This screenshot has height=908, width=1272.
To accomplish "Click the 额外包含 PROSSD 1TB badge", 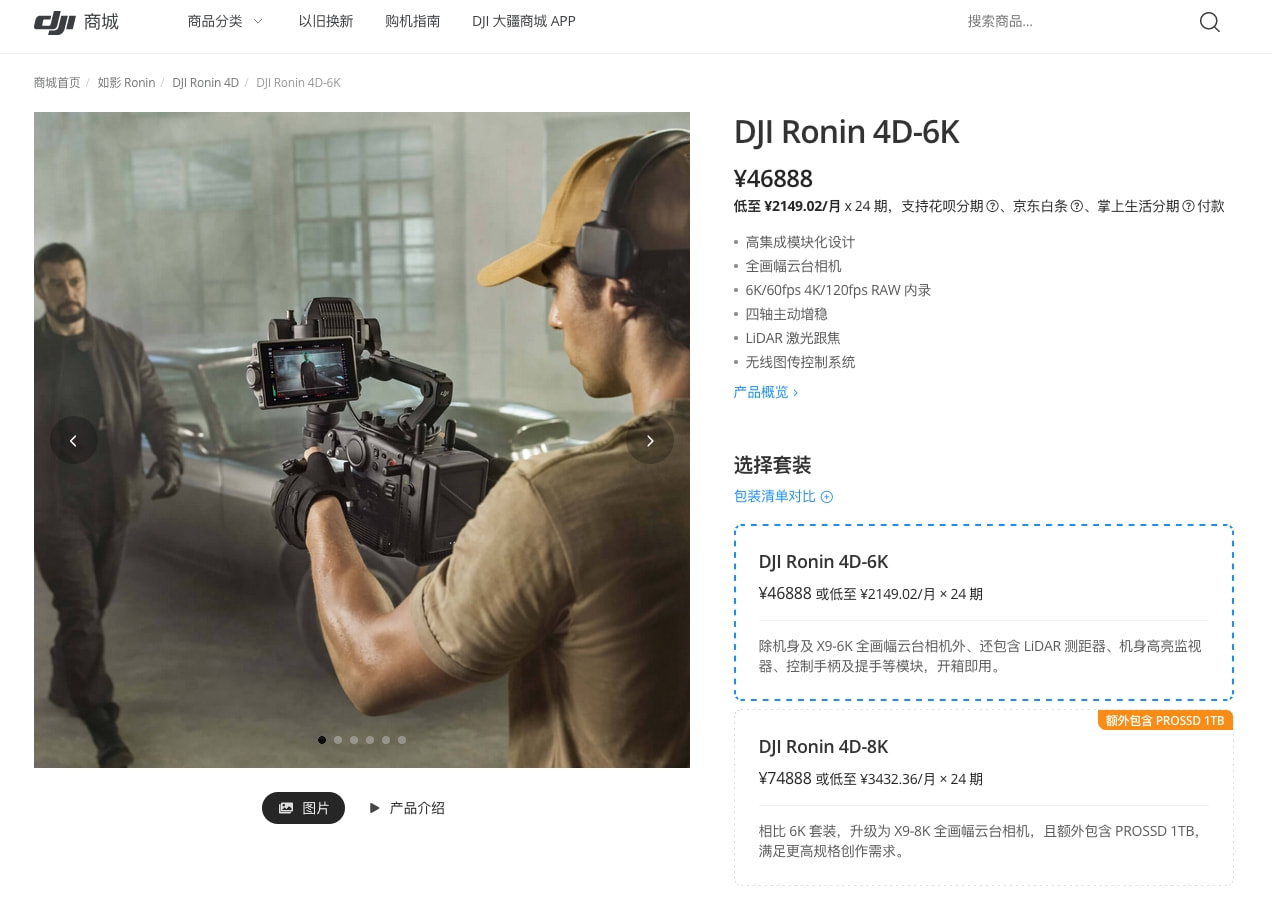I will pos(1165,720).
